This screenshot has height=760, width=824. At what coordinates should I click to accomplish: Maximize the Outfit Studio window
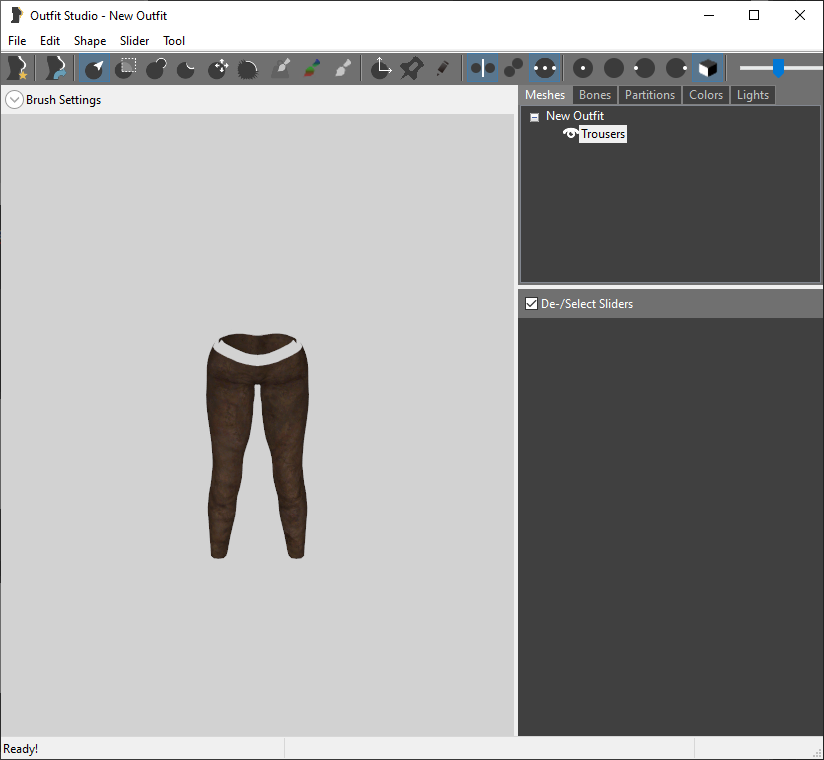coord(754,15)
